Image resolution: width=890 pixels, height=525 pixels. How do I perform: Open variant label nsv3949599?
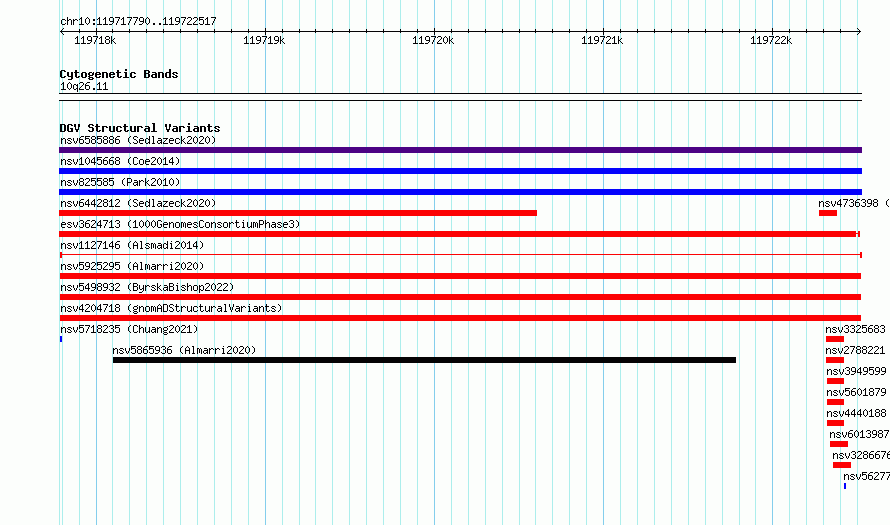point(856,371)
